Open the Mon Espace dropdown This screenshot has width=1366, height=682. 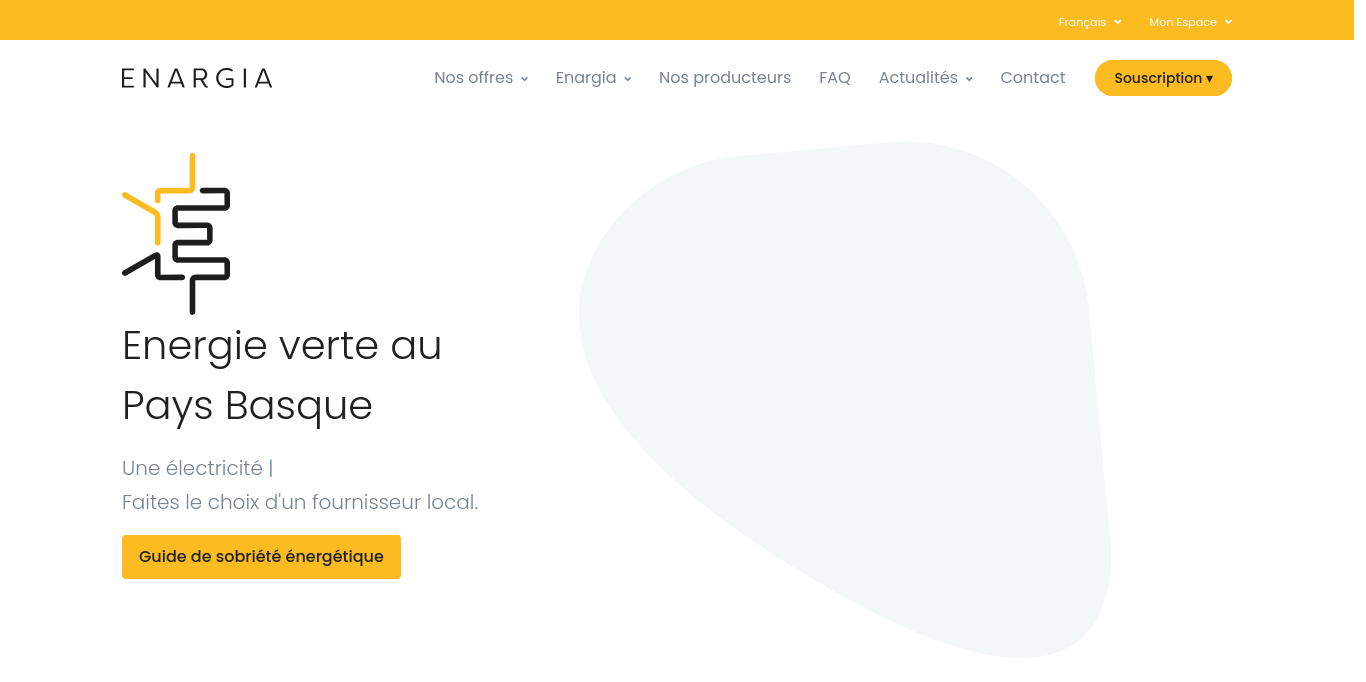click(1184, 21)
